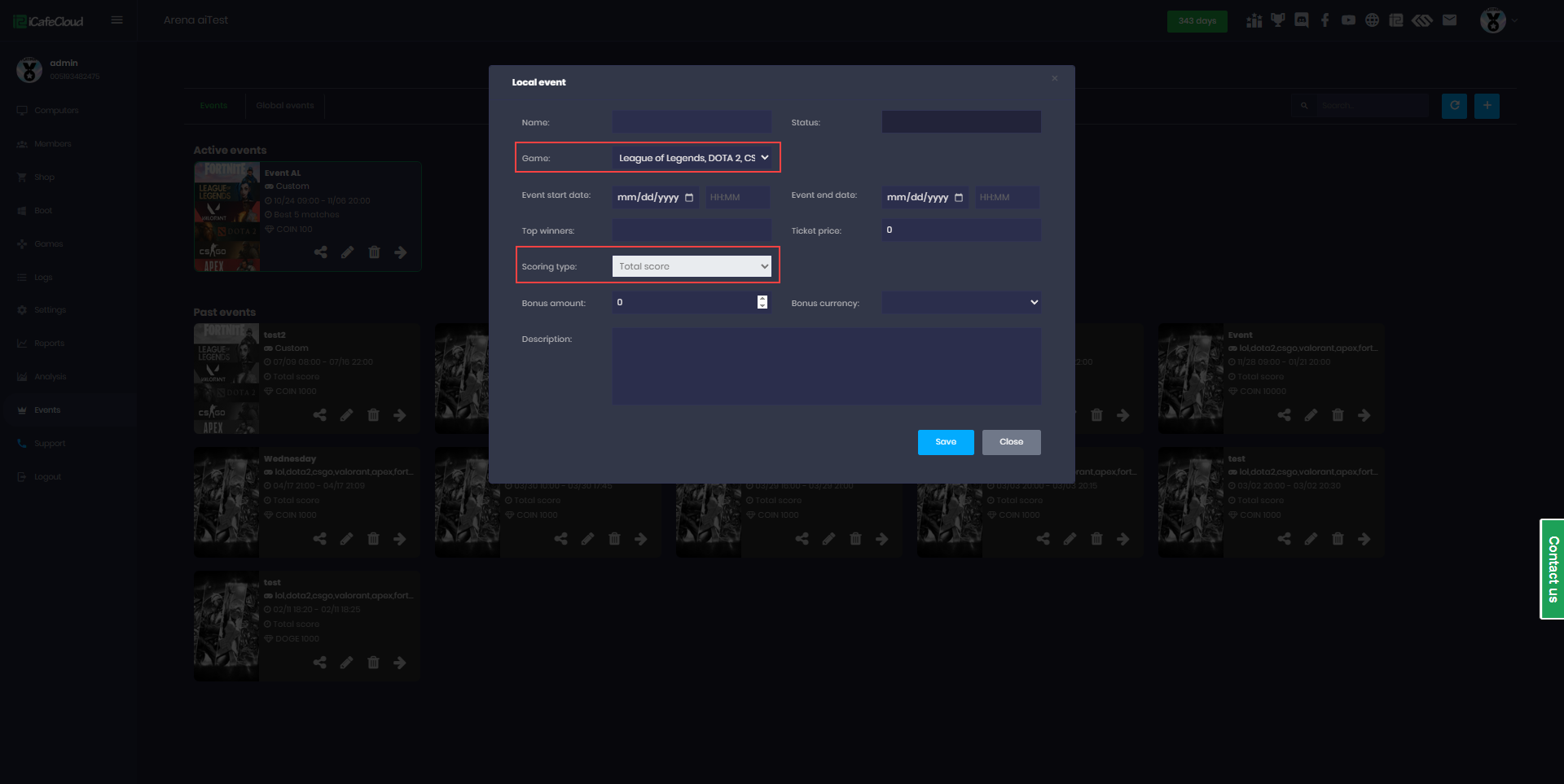Dismiss Local event dialog with X icon

[x=1054, y=79]
